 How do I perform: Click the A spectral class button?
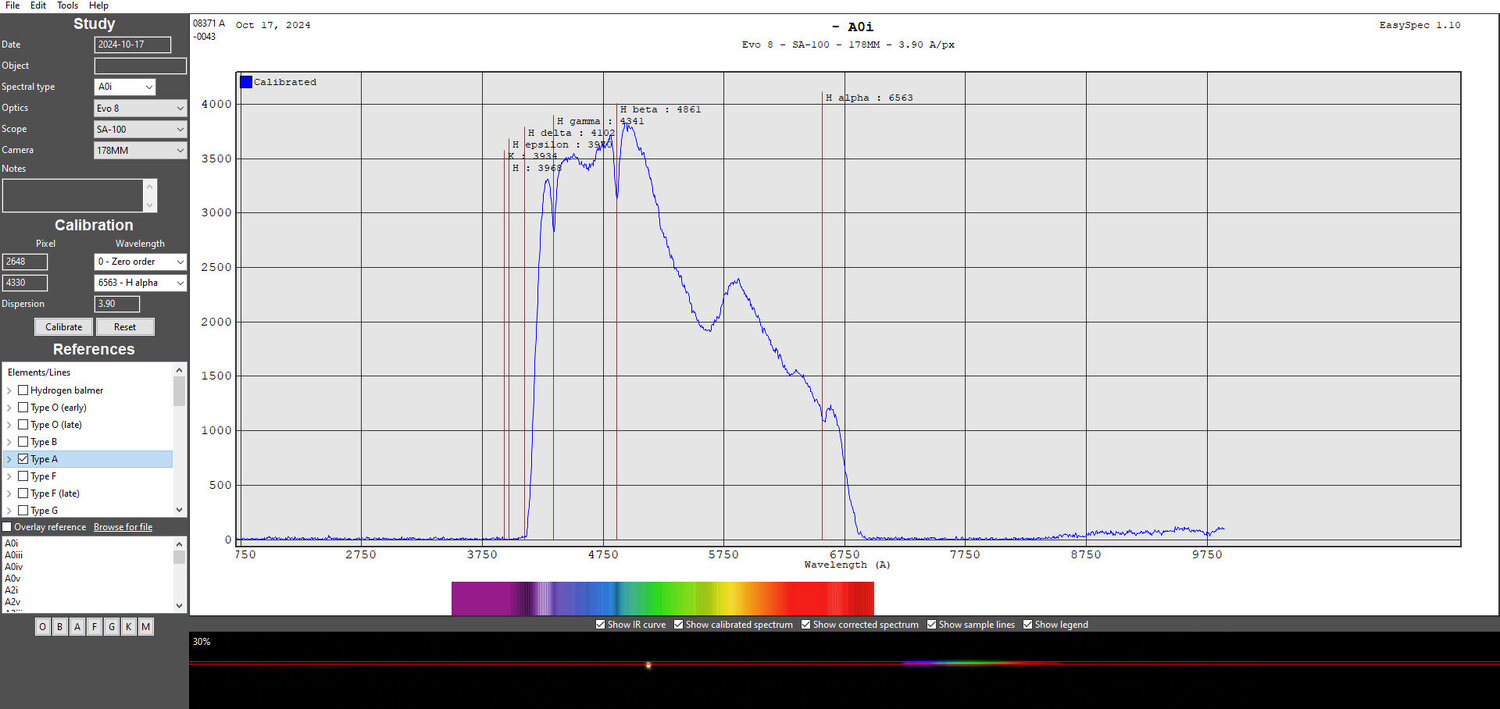77,627
